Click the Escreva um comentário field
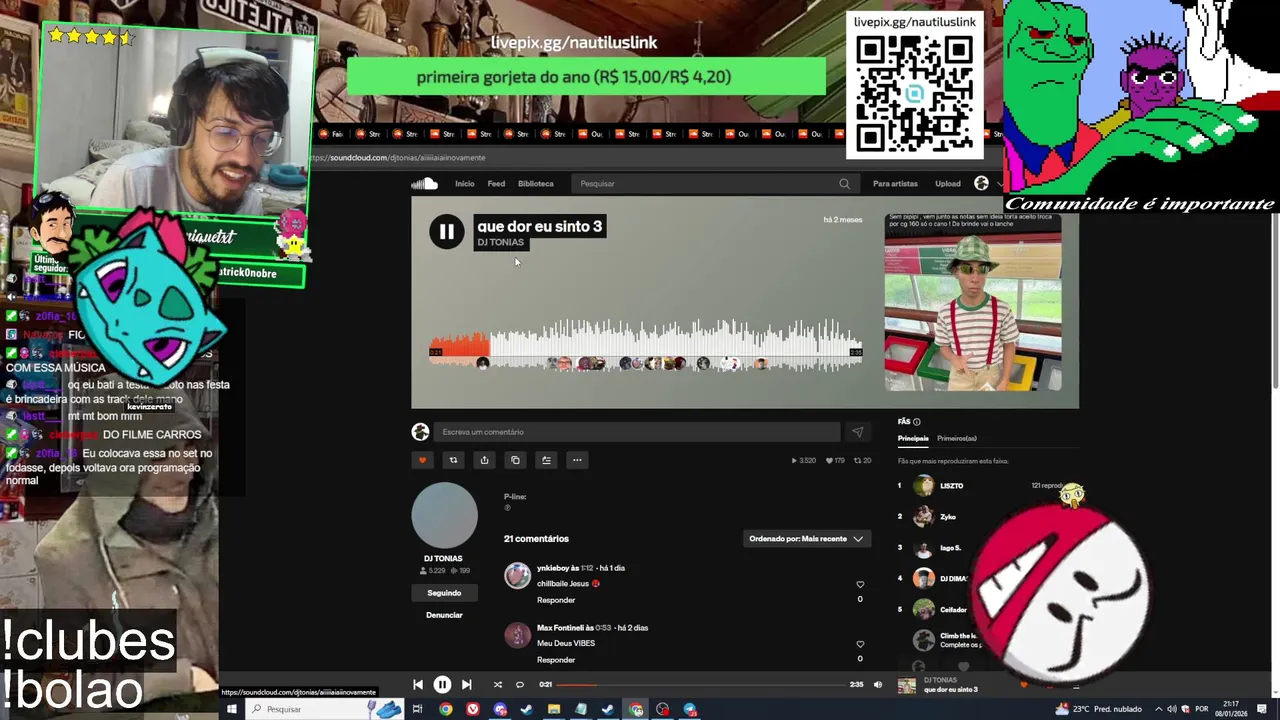Viewport: 1280px width, 720px height. 638,432
